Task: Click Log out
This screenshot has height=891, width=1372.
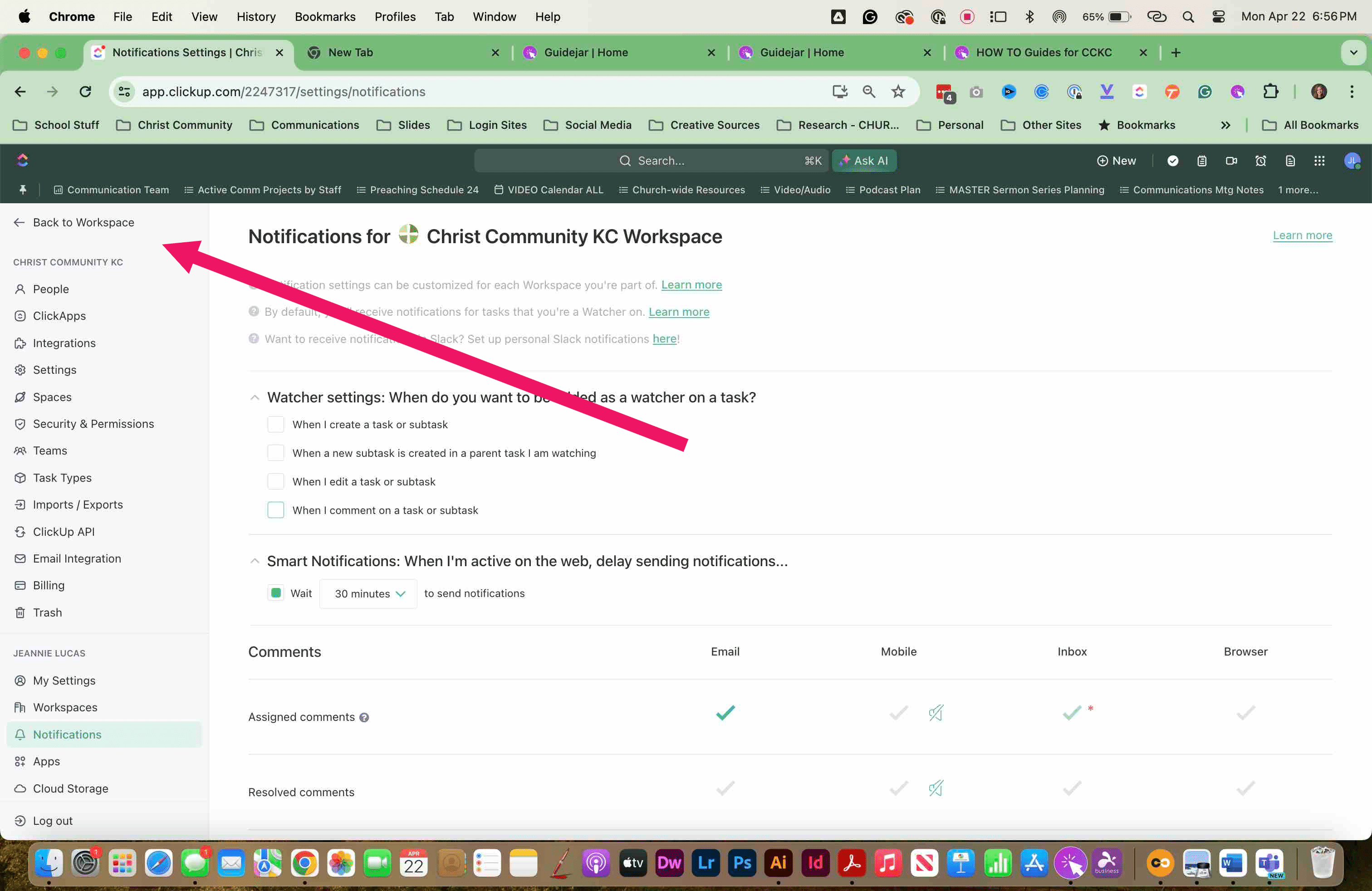Action: 53,821
